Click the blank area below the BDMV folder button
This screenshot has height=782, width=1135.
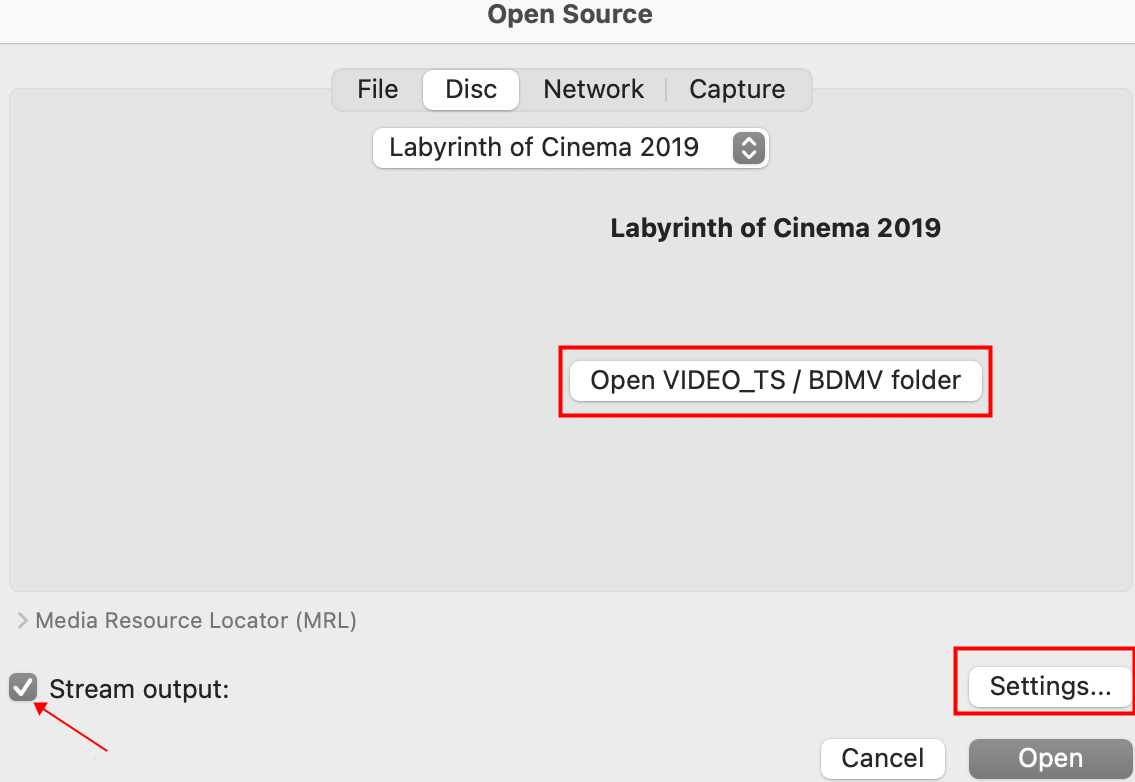click(775, 500)
